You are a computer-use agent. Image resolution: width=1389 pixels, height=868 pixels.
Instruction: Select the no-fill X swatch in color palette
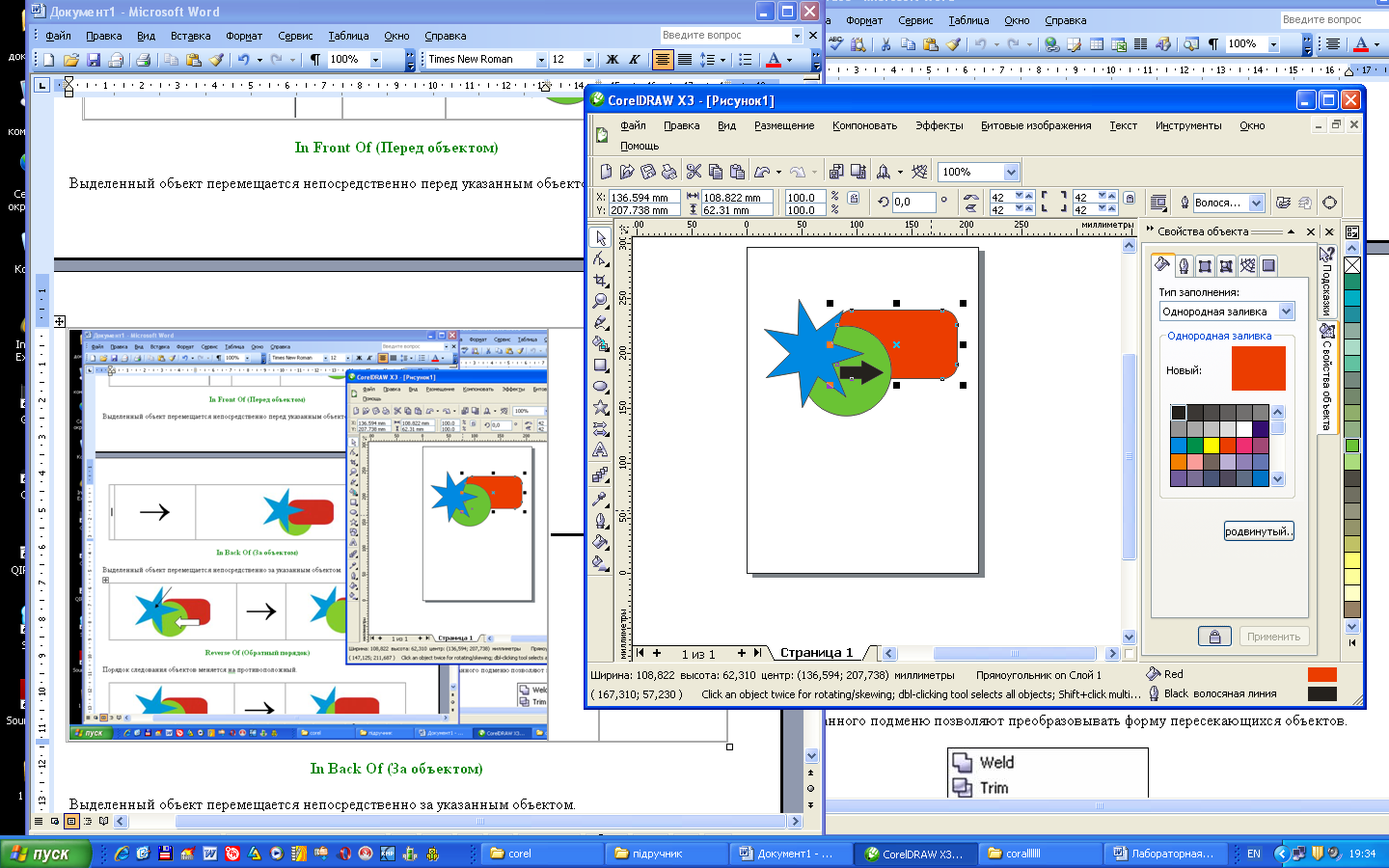tap(1352, 265)
